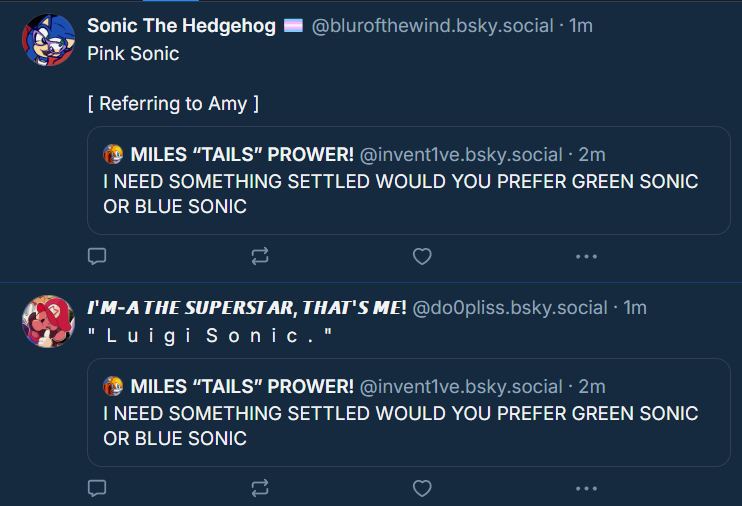Screen dimensions: 742x506
Task: Open the @blurofthewind.bsky.social handle
Action: pyautogui.click(x=433, y=26)
